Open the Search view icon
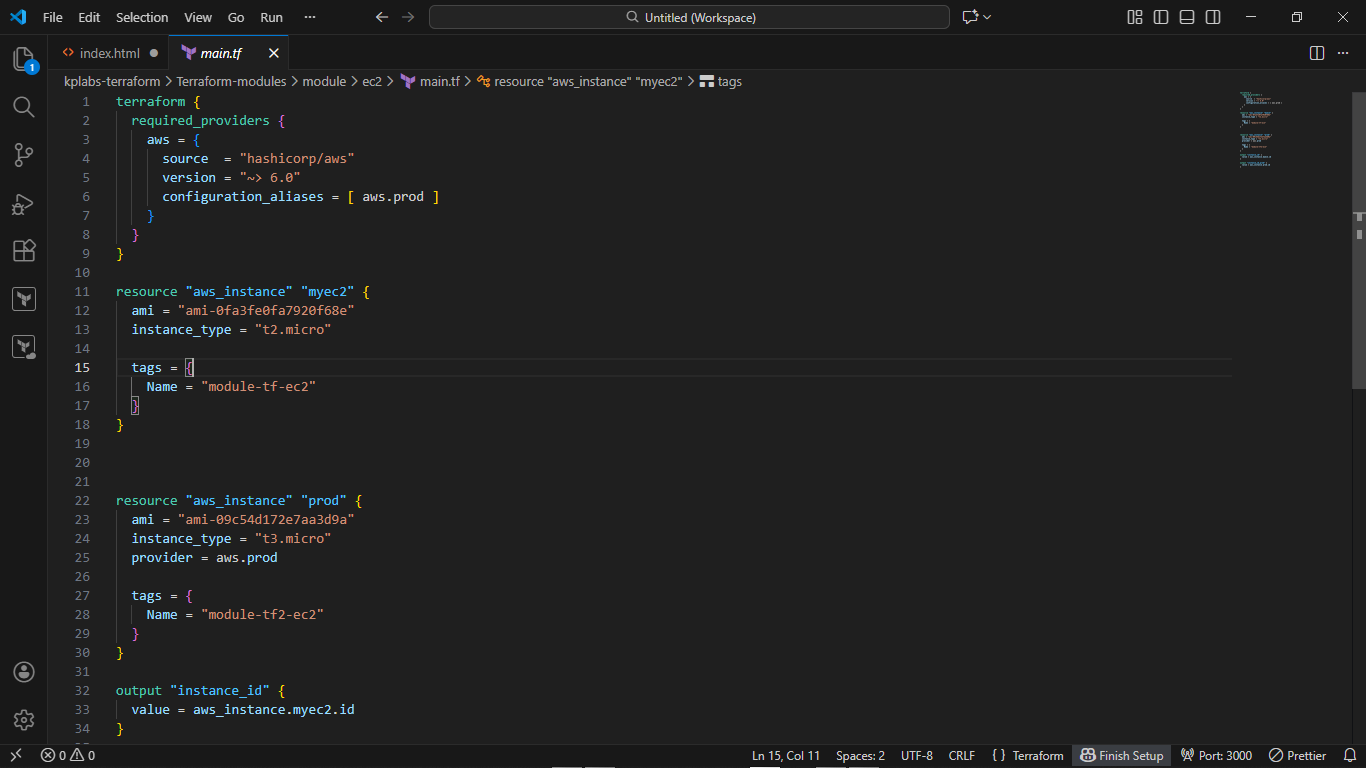This screenshot has width=1366, height=768. (24, 107)
